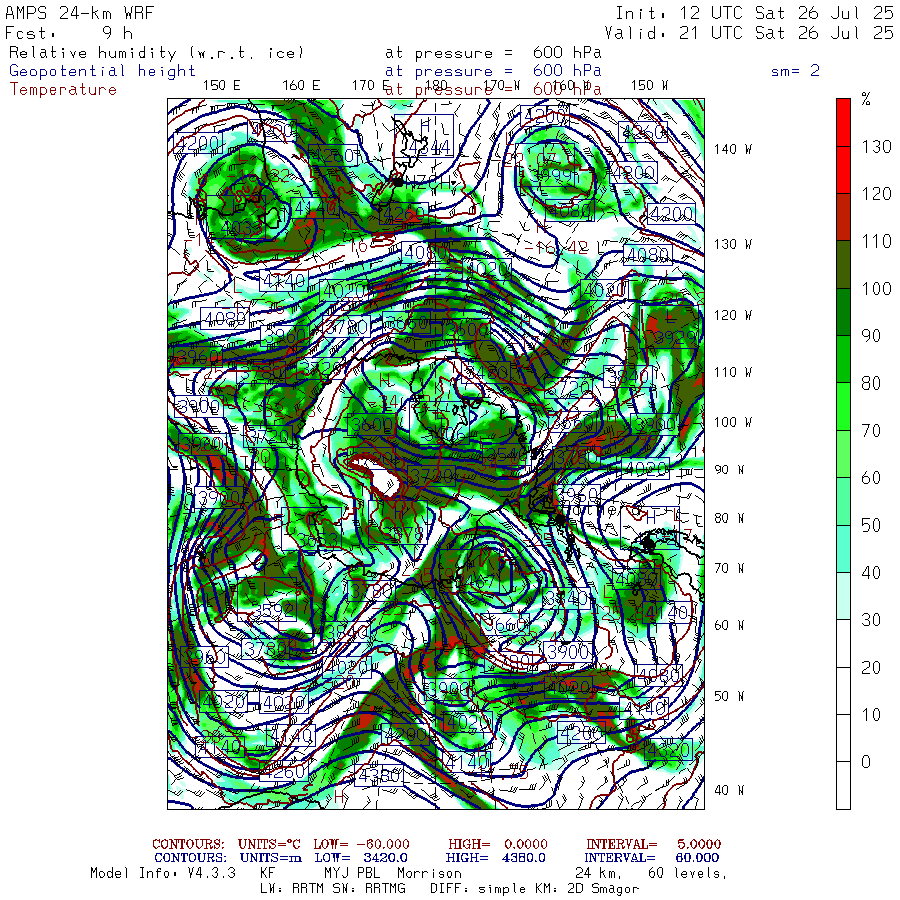Select the dark green color bar segment between 90 and 100

coord(843,312)
